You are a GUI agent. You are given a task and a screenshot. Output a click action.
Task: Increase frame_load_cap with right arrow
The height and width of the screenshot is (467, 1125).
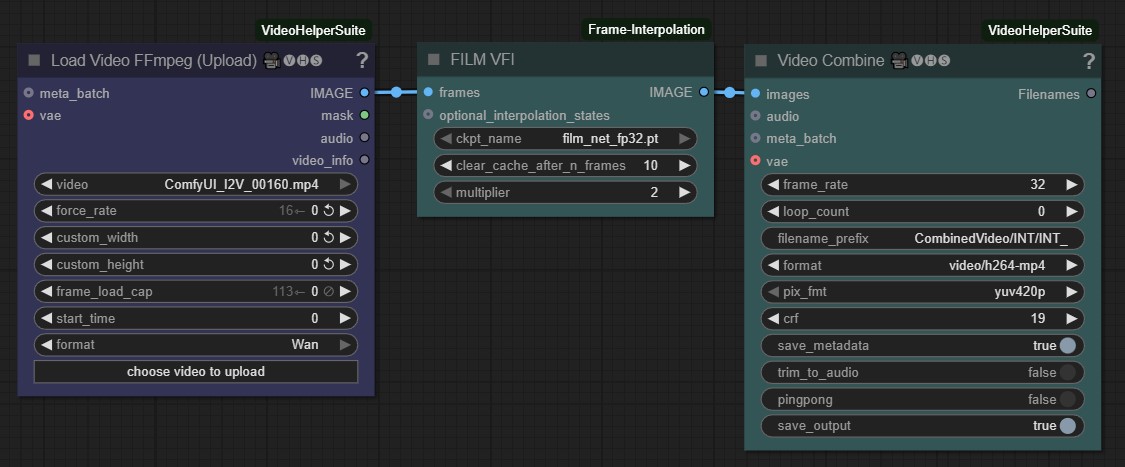[x=345, y=291]
